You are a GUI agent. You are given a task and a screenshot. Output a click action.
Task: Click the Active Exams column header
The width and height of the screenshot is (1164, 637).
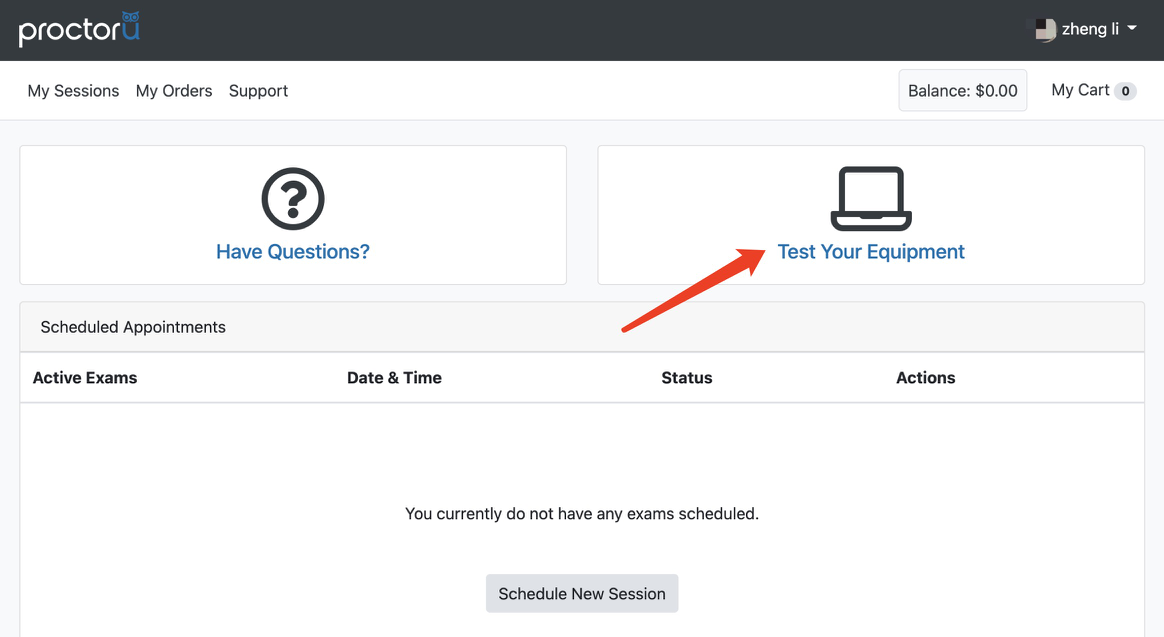coord(85,378)
